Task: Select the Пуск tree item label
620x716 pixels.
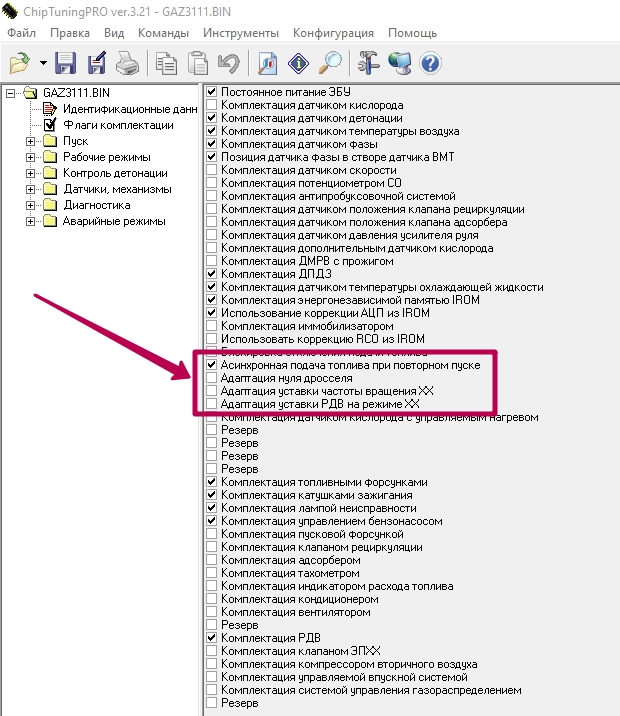Action: coord(75,141)
